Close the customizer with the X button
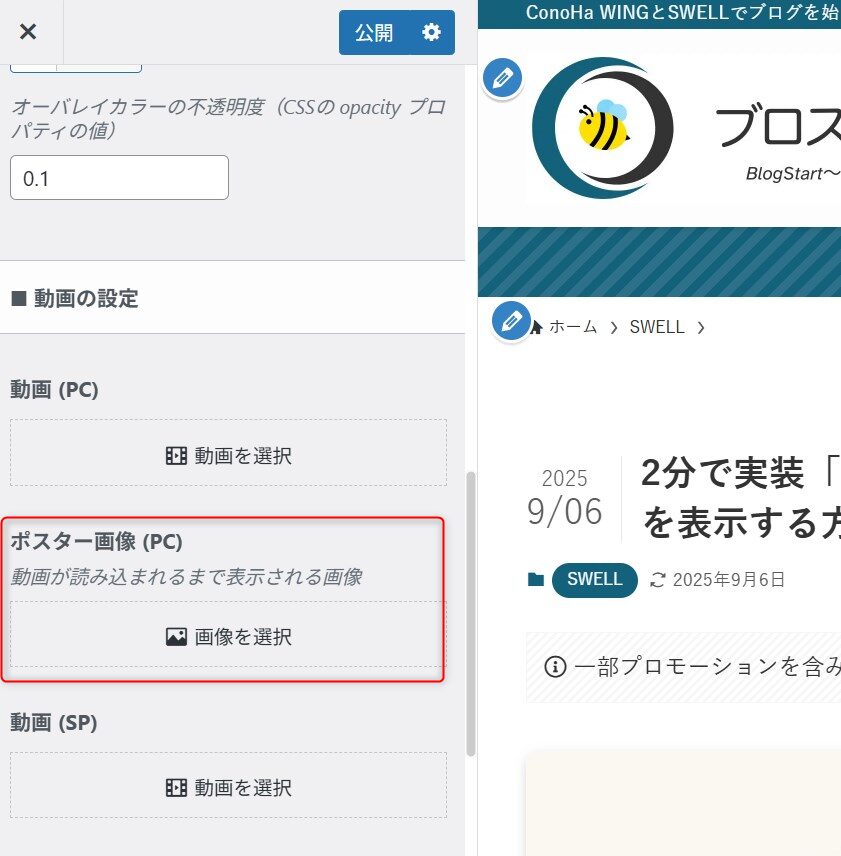The width and height of the screenshot is (841, 856). coord(28,32)
